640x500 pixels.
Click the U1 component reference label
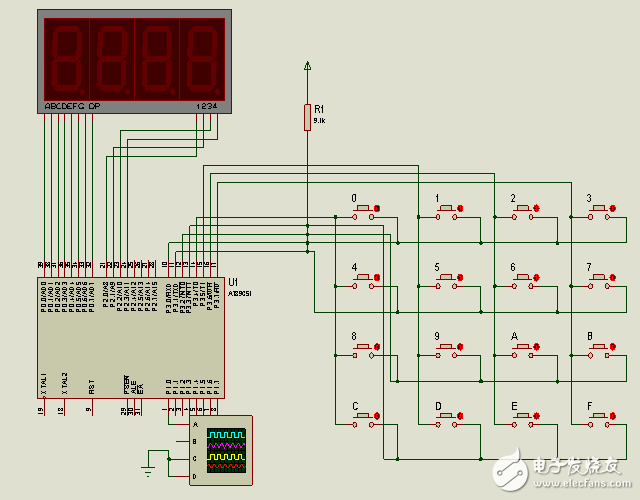(x=233, y=283)
